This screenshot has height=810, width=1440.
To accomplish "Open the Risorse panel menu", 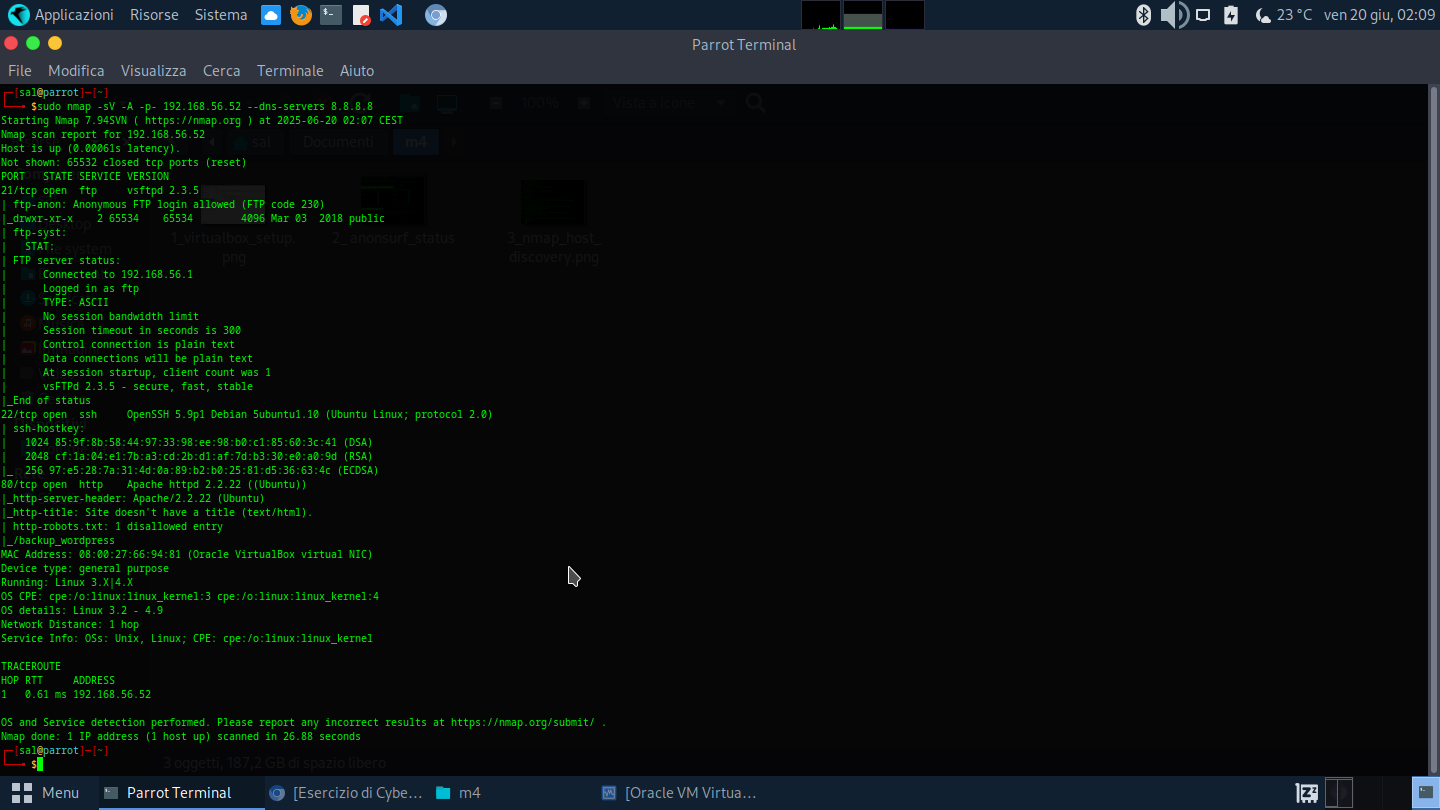I will click(154, 15).
